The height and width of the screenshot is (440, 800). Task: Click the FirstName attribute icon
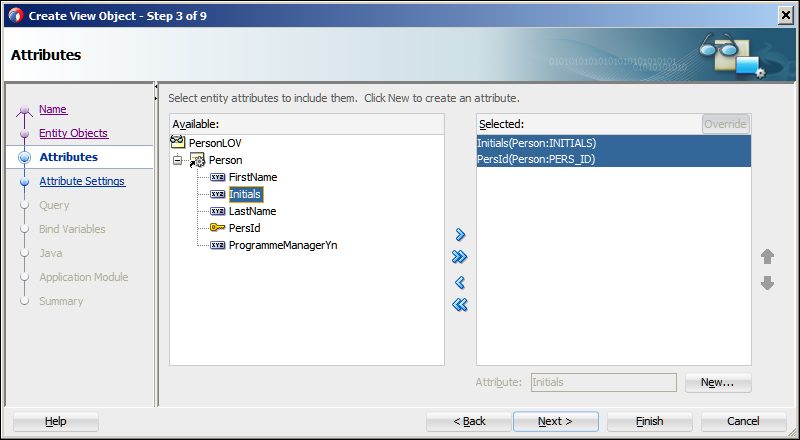tap(218, 177)
